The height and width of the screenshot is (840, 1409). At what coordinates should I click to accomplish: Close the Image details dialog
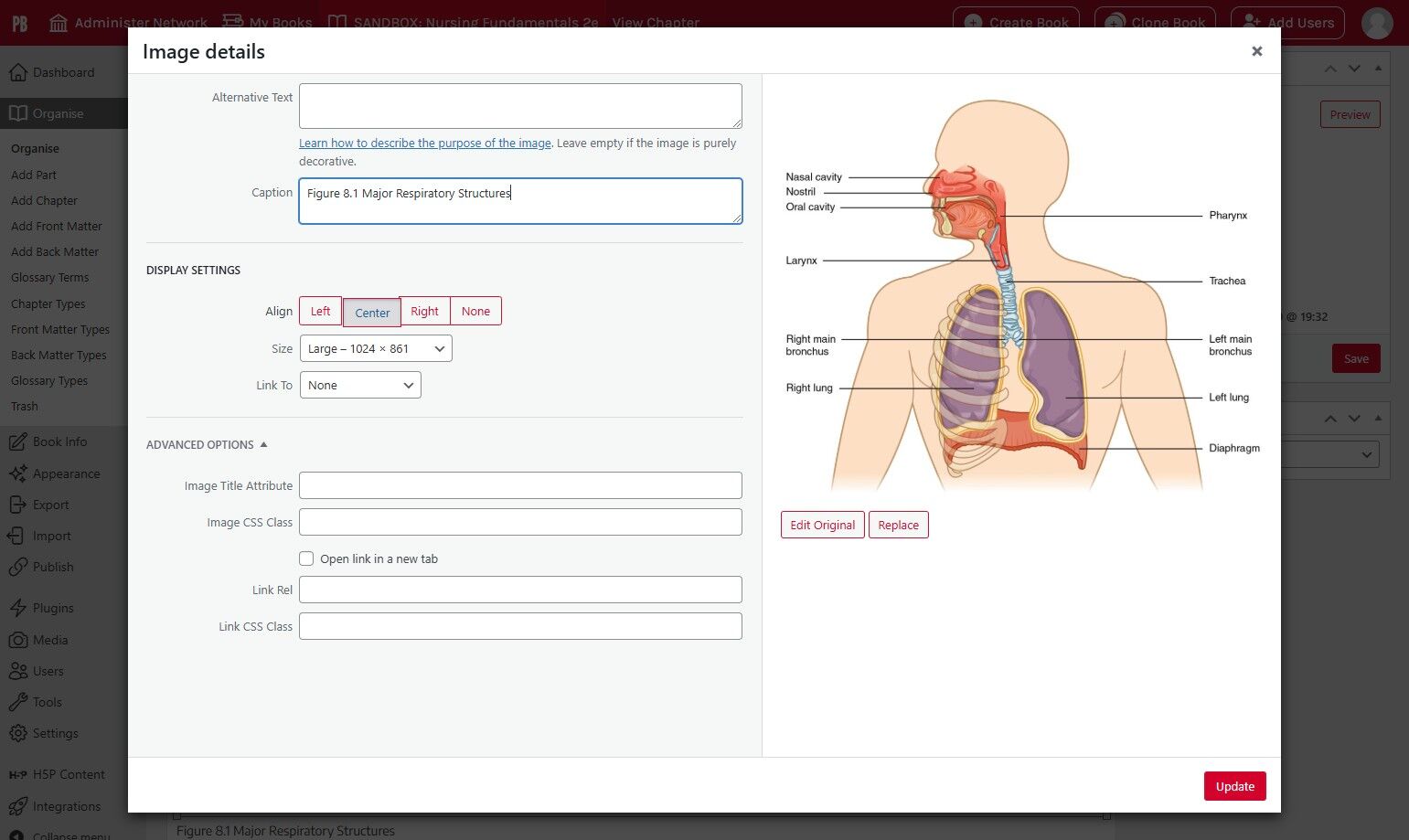click(x=1256, y=51)
